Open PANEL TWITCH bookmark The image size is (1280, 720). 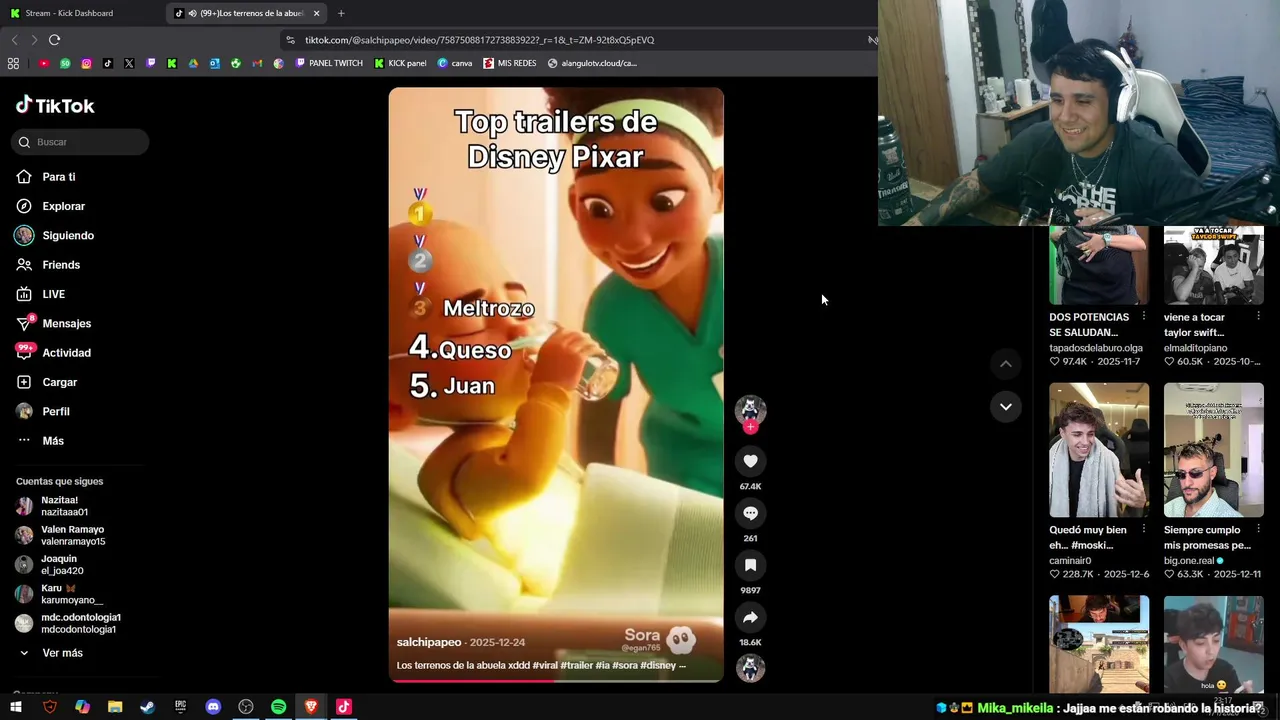click(x=329, y=63)
